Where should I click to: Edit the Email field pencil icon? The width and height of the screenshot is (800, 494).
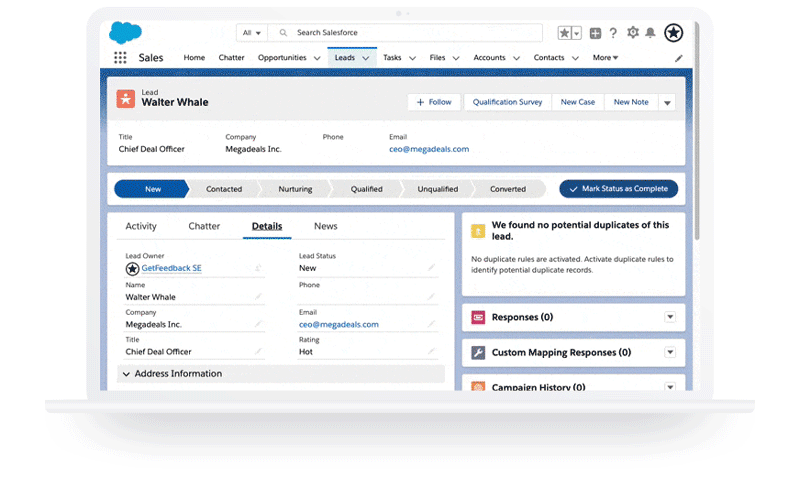click(x=432, y=324)
